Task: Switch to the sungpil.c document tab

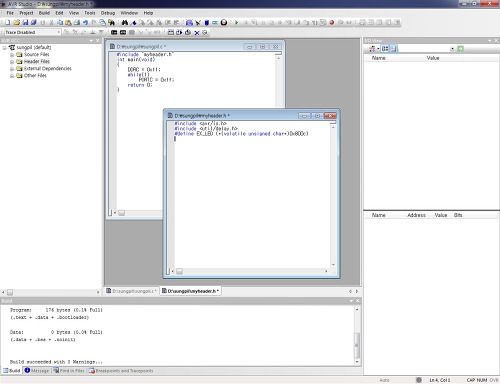Action: pos(132,291)
